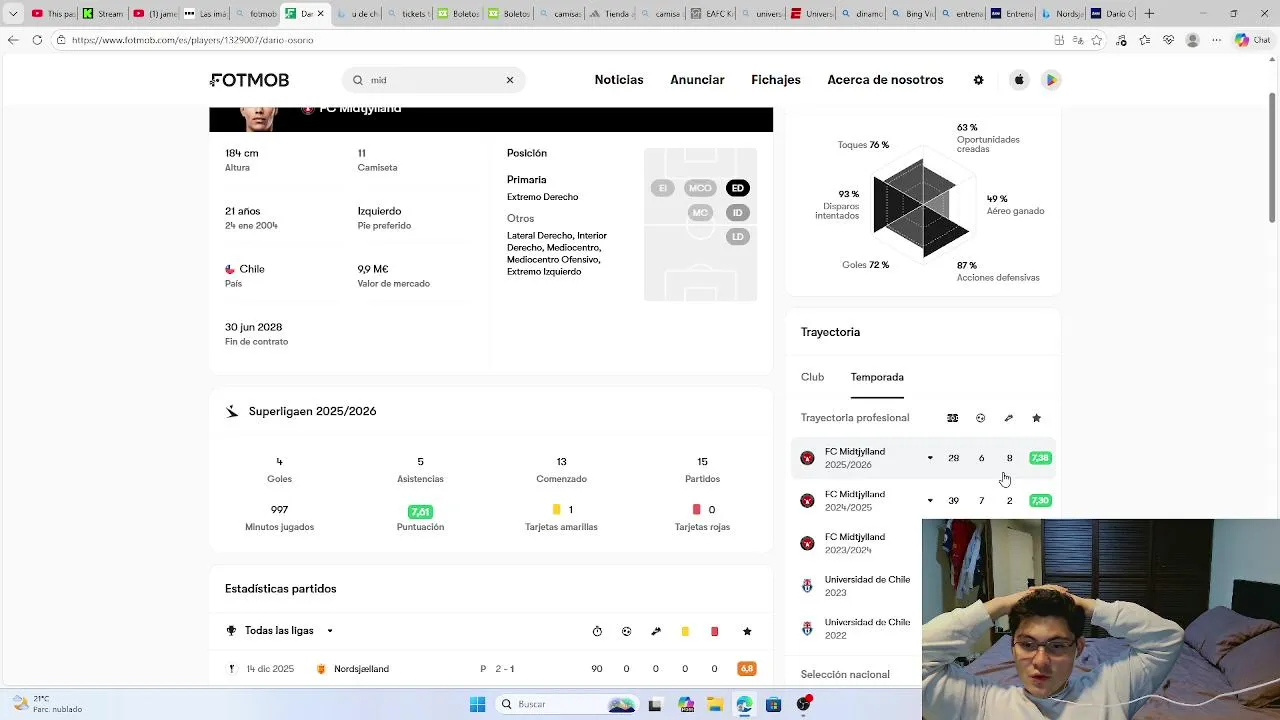Click rating star icon in match table

point(747,631)
